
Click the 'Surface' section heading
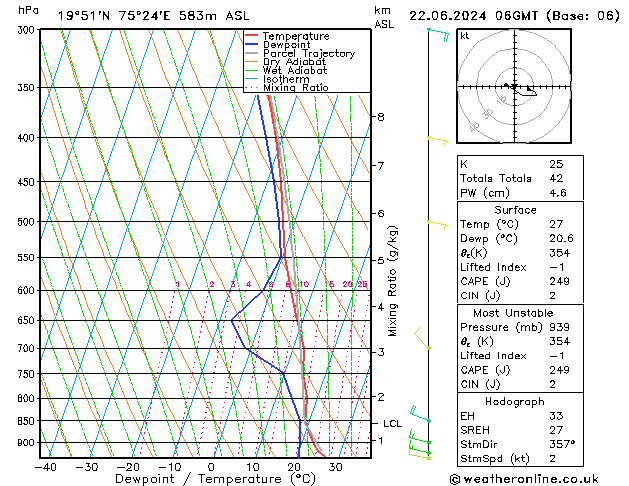click(x=515, y=210)
